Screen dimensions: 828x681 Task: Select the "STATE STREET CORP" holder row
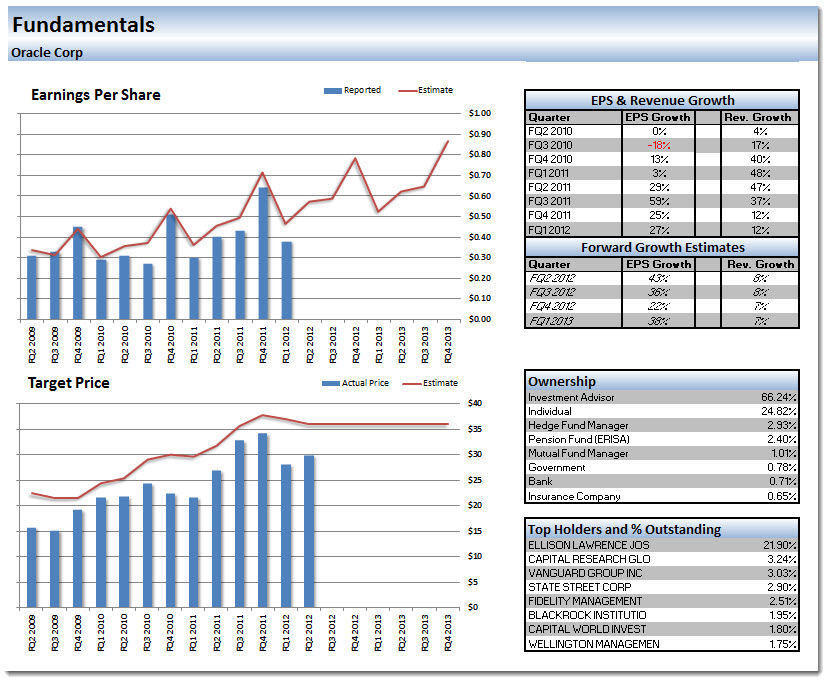(662, 587)
